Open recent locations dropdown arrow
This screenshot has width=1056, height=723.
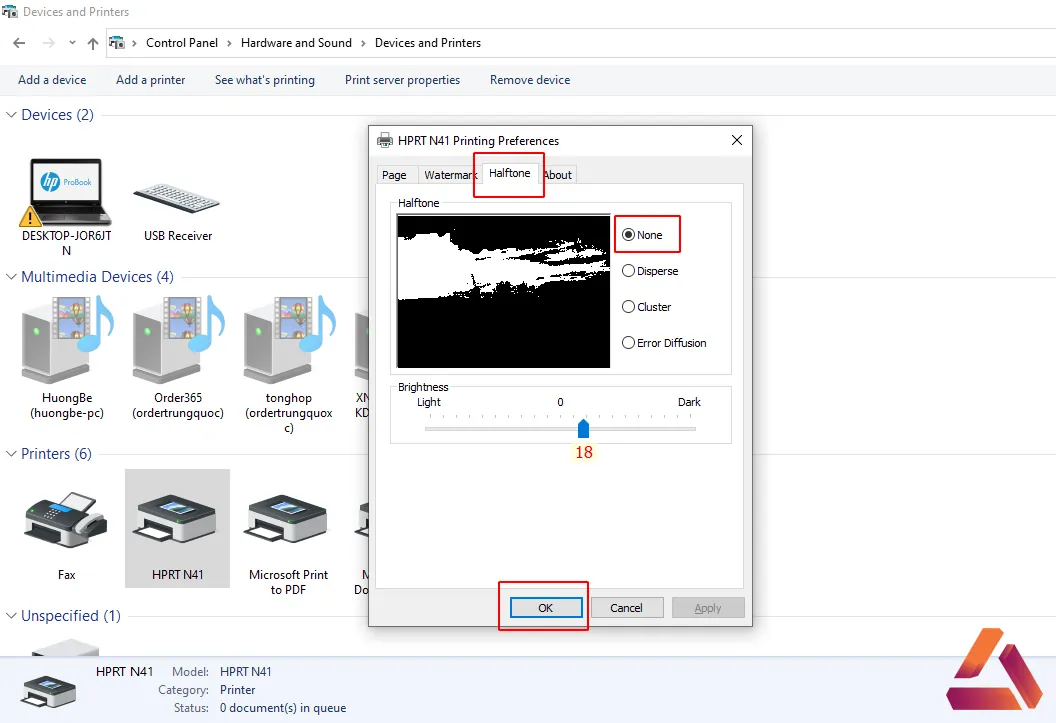pyautogui.click(x=72, y=43)
